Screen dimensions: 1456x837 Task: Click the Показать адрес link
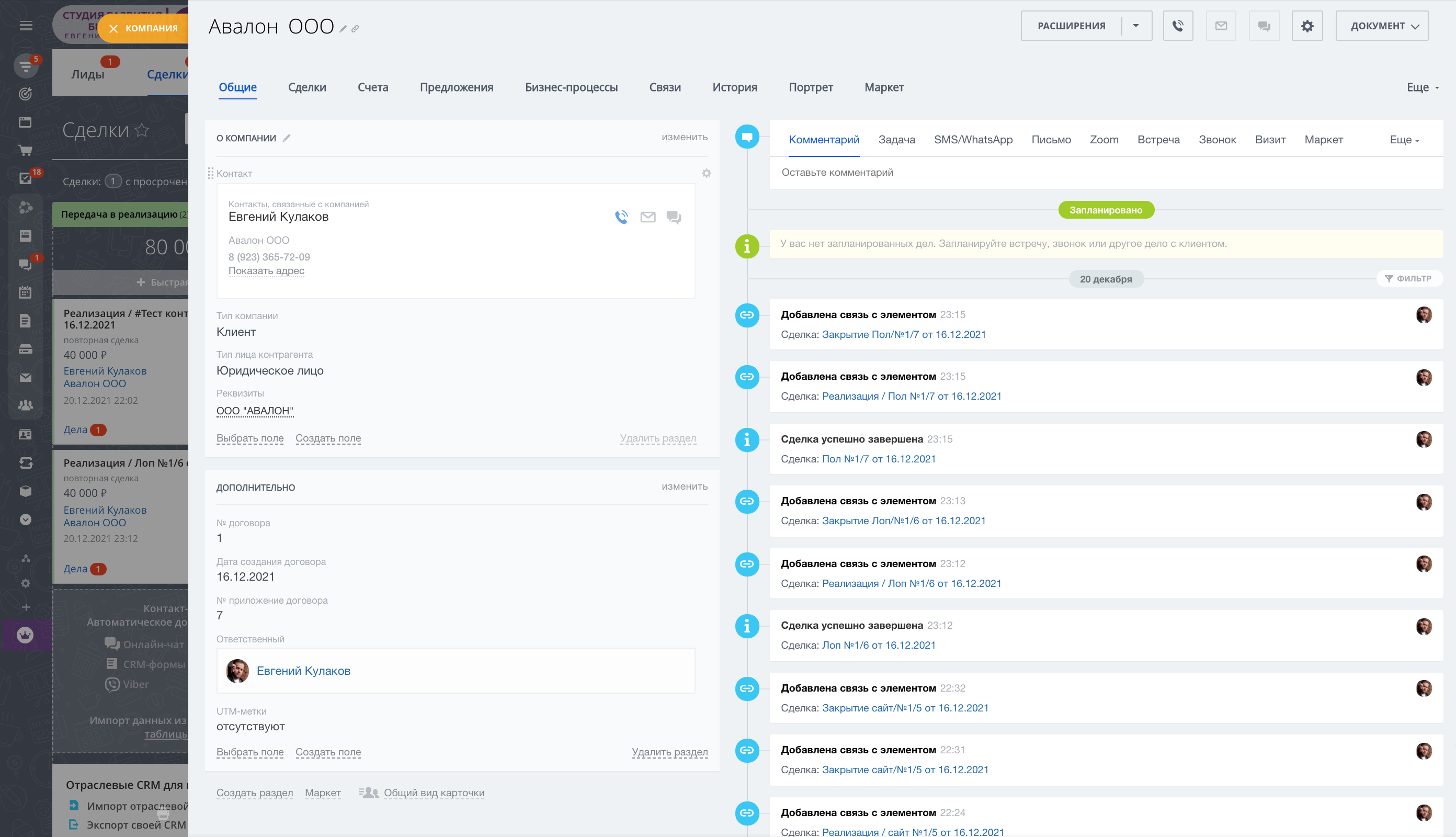[x=266, y=271]
